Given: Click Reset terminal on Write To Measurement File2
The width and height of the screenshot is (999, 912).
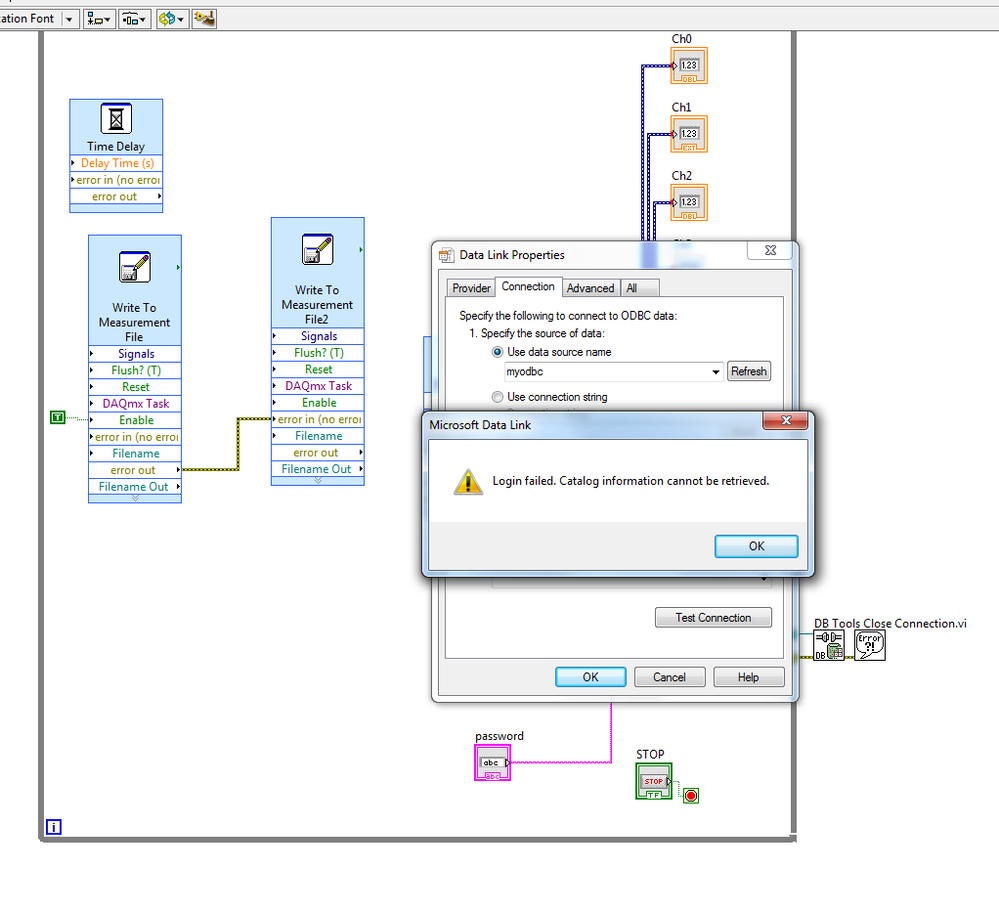Looking at the screenshot, I should [318, 369].
